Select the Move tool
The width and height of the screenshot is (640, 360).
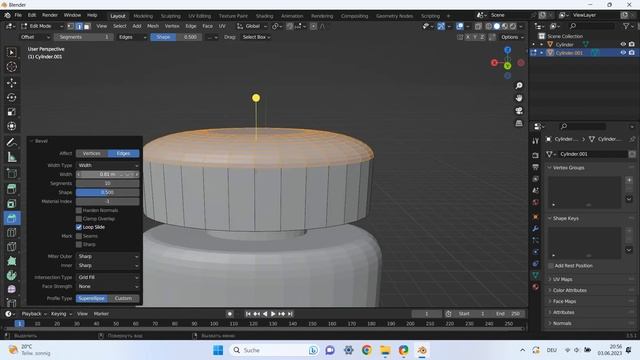click(x=11, y=83)
